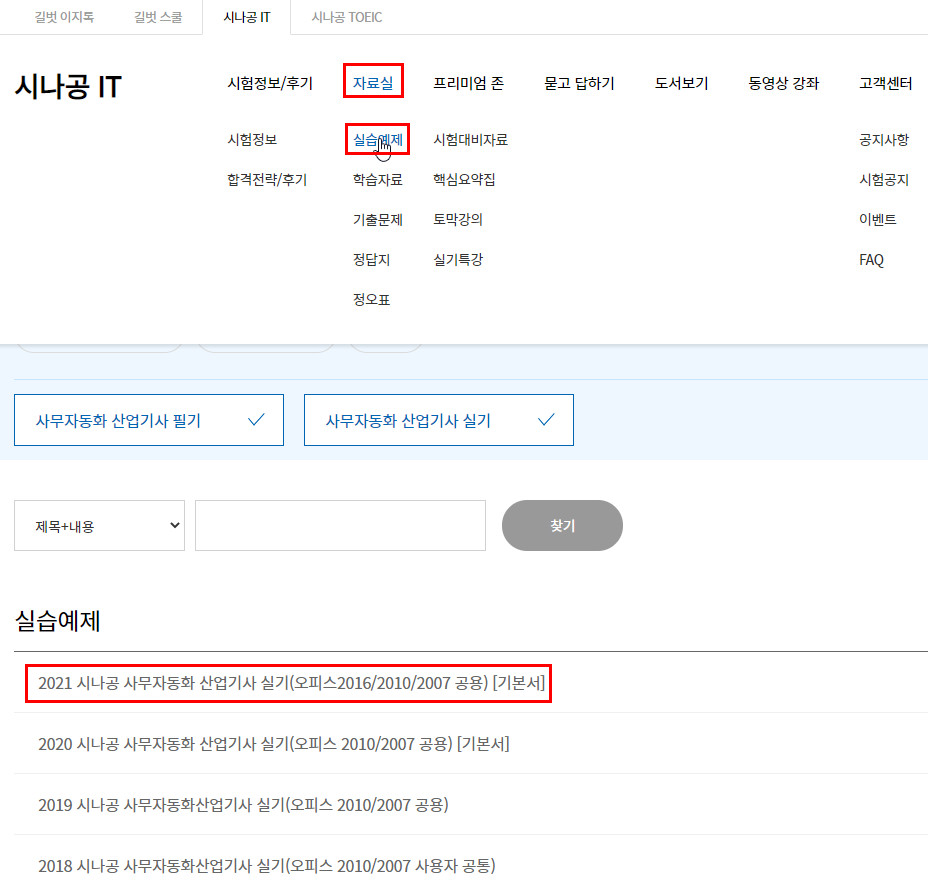
Task: Click checkmark icon on 필기 filter
Action: 256,420
